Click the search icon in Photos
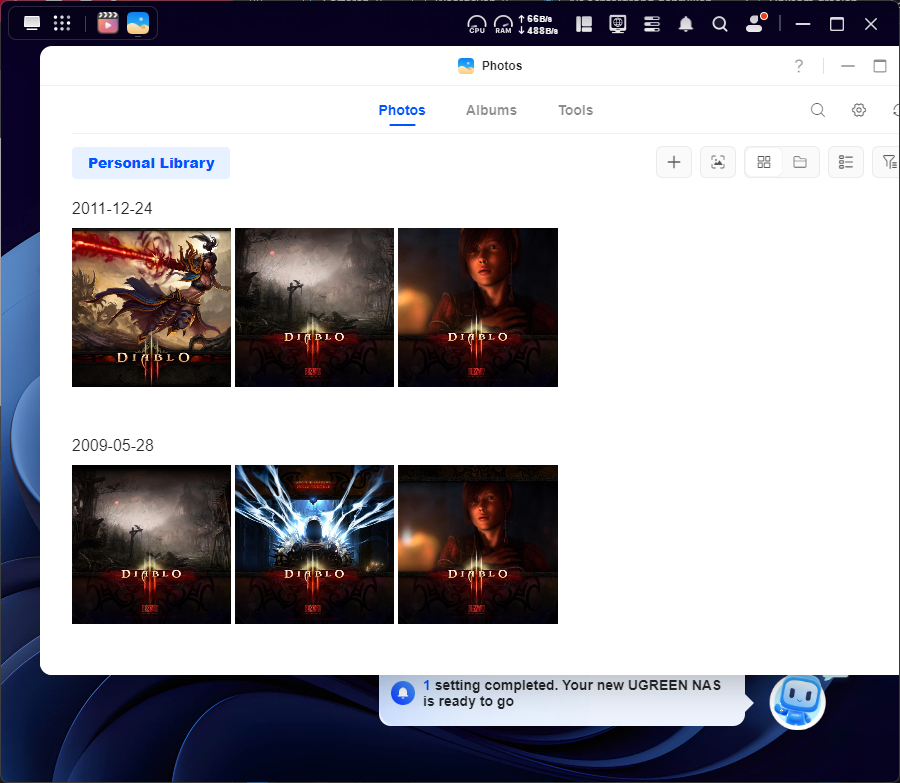The height and width of the screenshot is (783, 900). tap(818, 110)
